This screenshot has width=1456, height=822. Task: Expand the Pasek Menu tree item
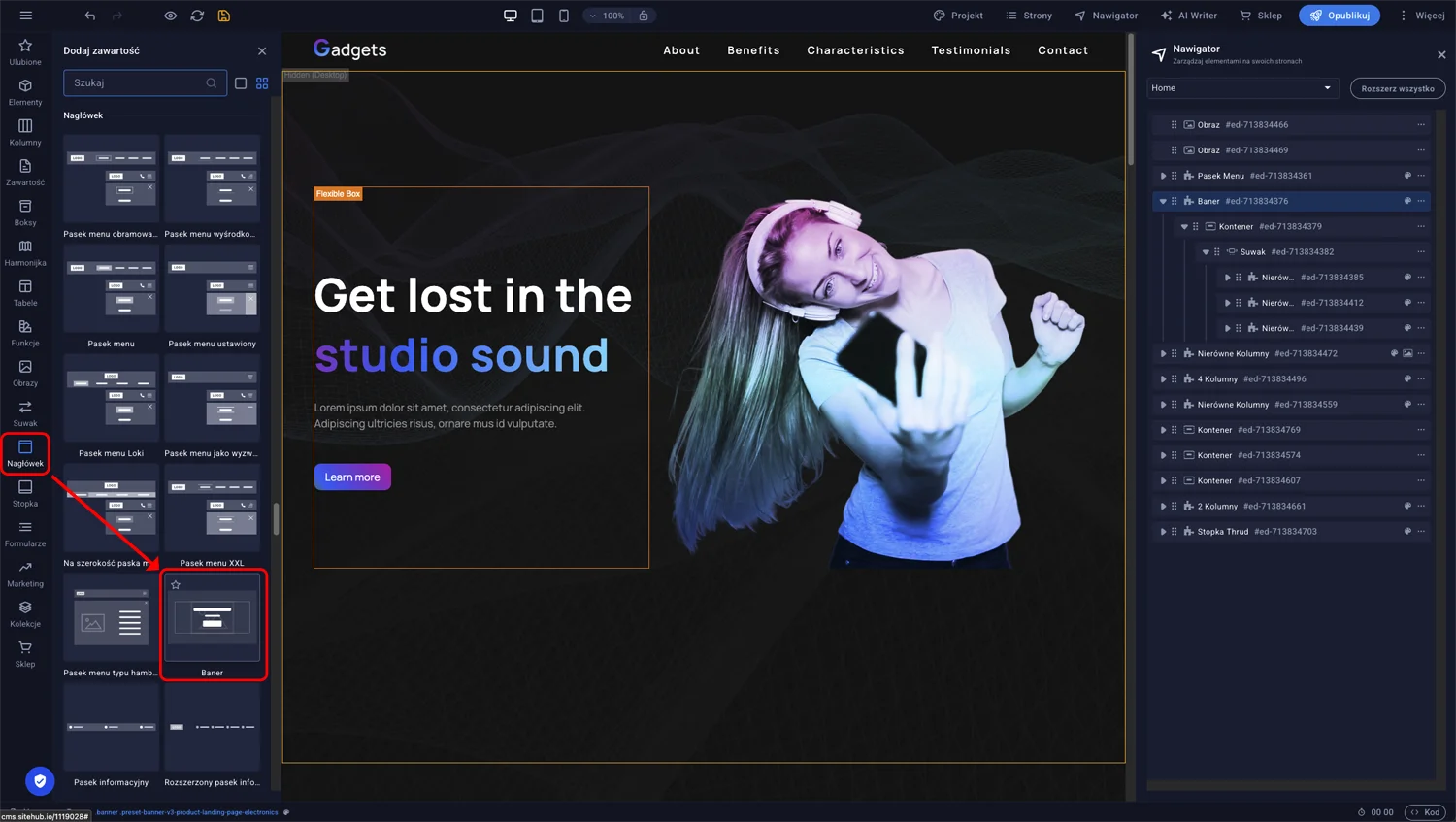1163,176
